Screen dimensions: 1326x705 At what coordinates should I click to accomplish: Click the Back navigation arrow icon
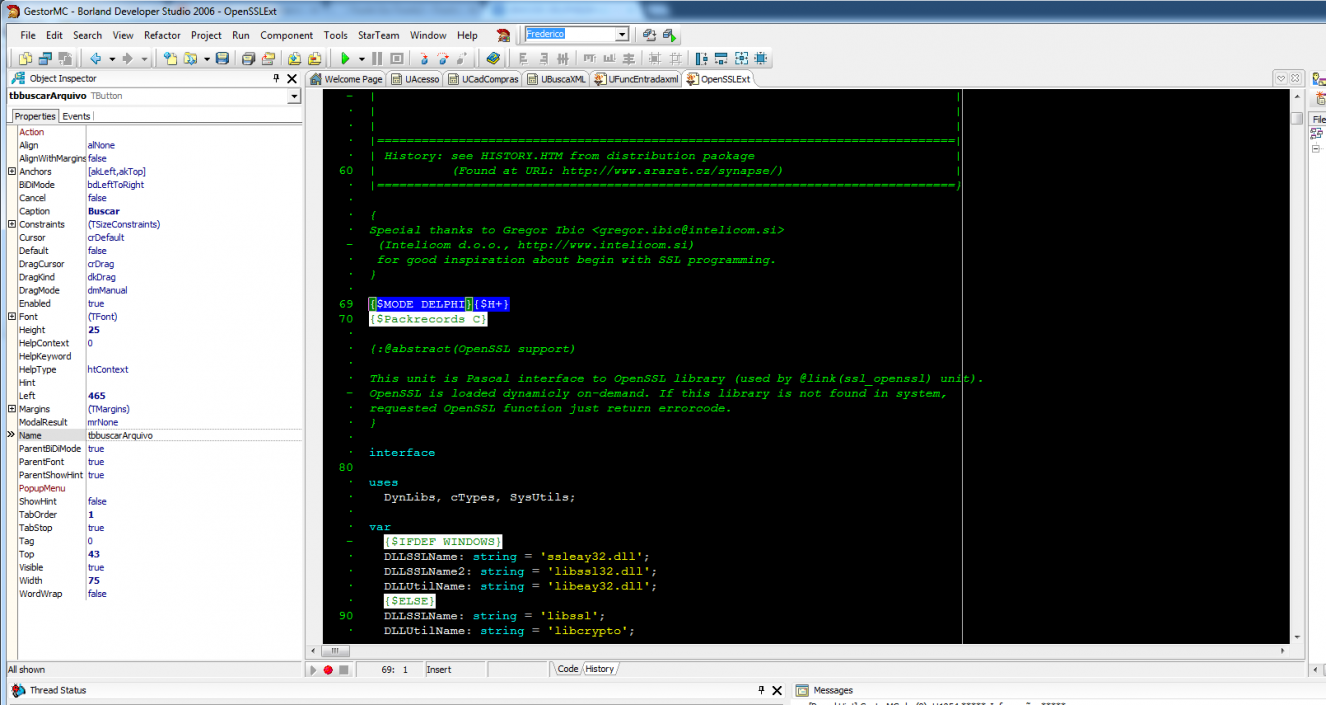(96, 59)
